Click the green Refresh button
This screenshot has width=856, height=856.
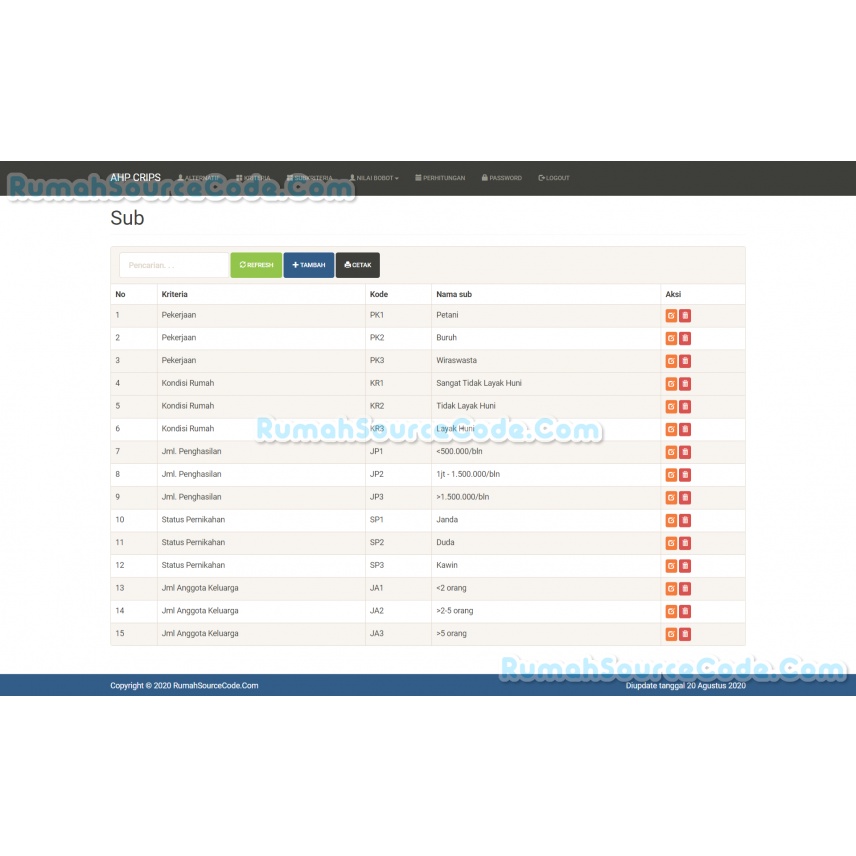coord(256,265)
